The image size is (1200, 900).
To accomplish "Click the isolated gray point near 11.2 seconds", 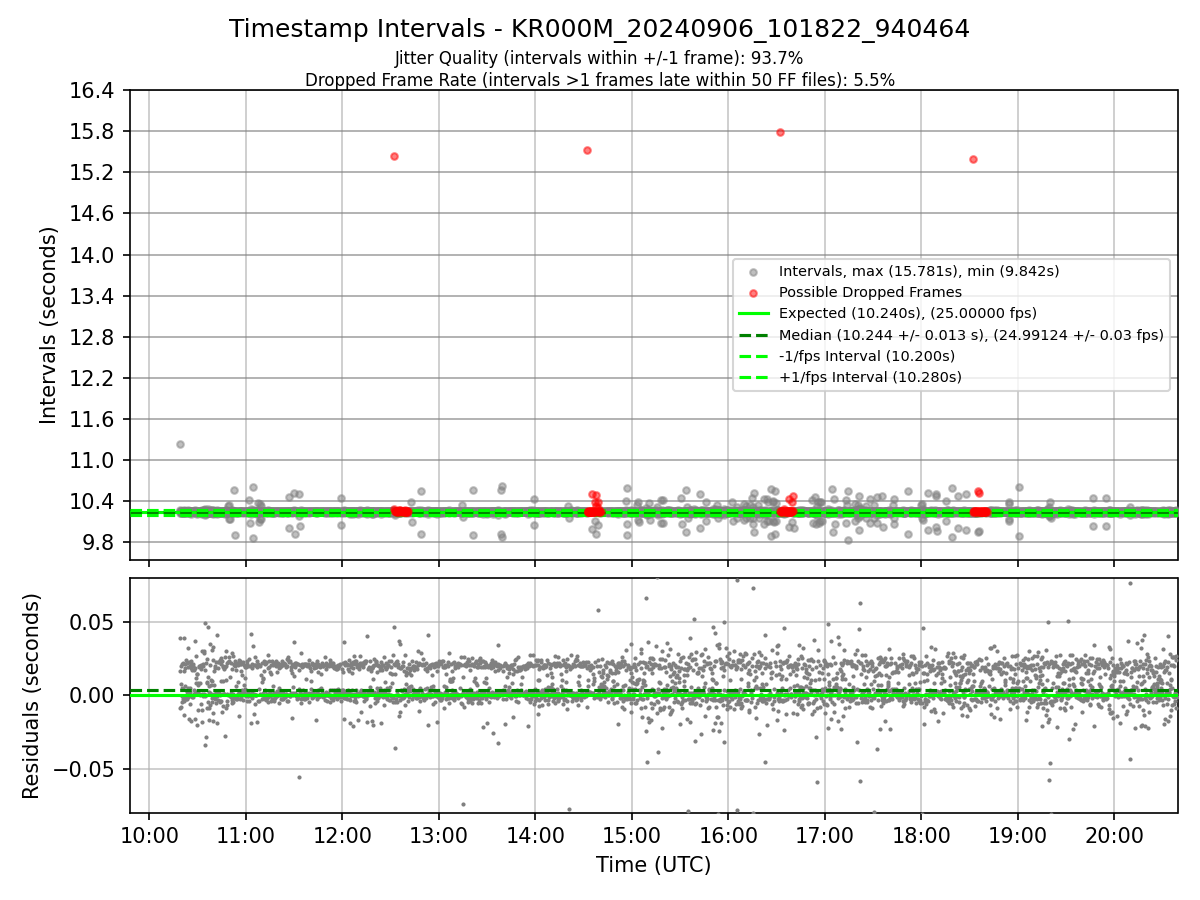I will click(180, 444).
